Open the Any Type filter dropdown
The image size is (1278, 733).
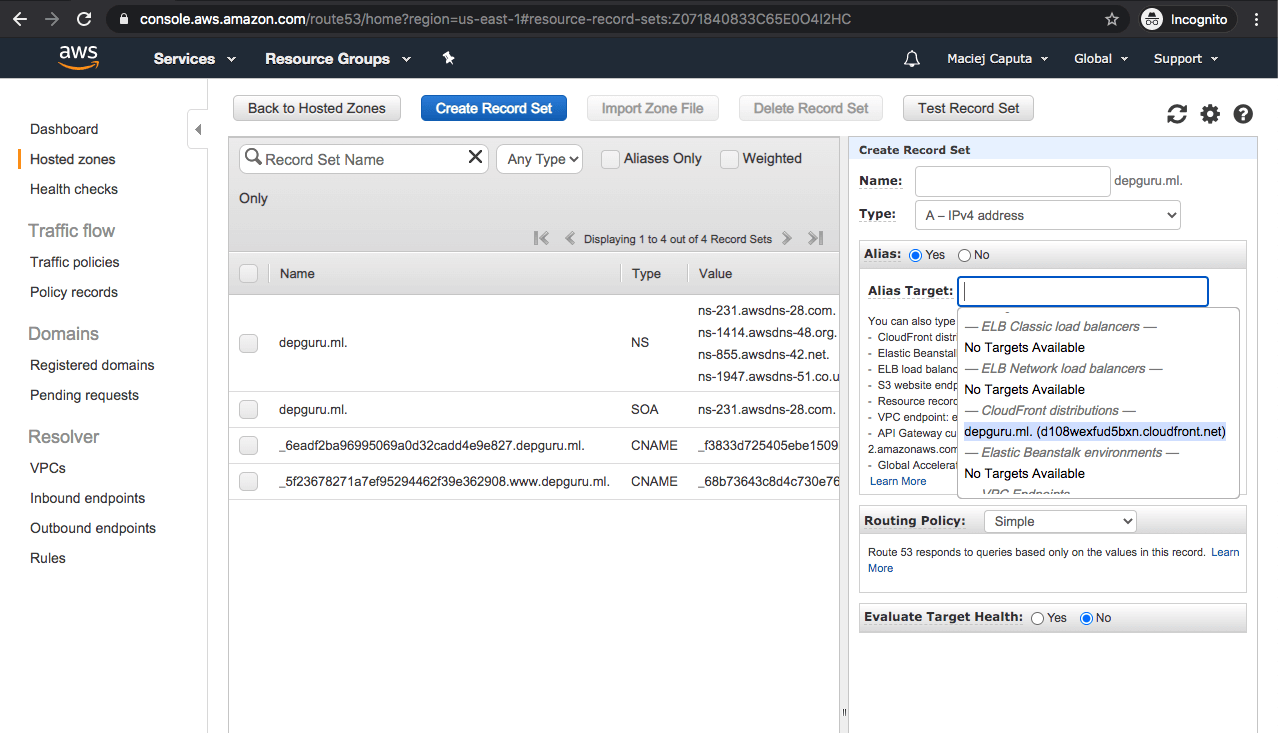[540, 159]
